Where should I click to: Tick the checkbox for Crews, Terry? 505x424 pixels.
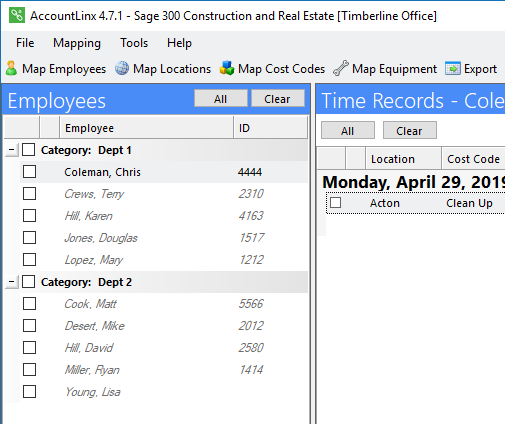[30, 194]
